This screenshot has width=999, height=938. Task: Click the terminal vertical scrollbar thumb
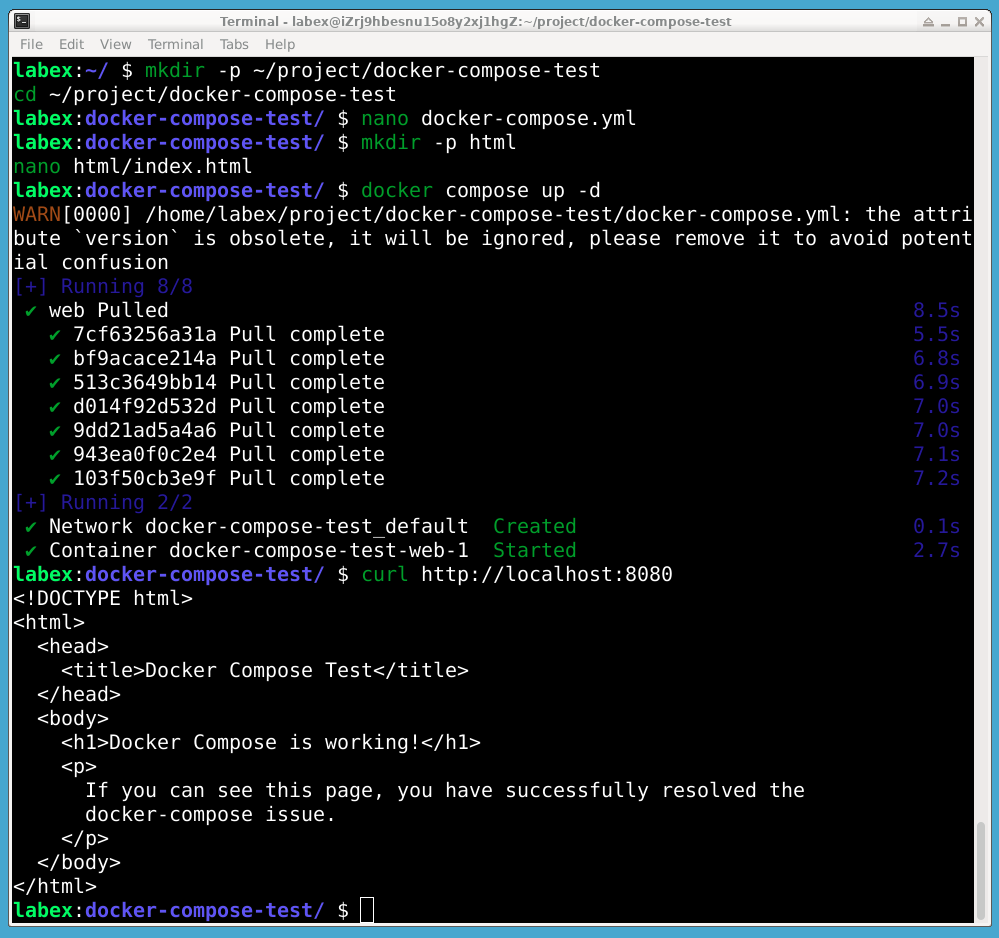980,867
